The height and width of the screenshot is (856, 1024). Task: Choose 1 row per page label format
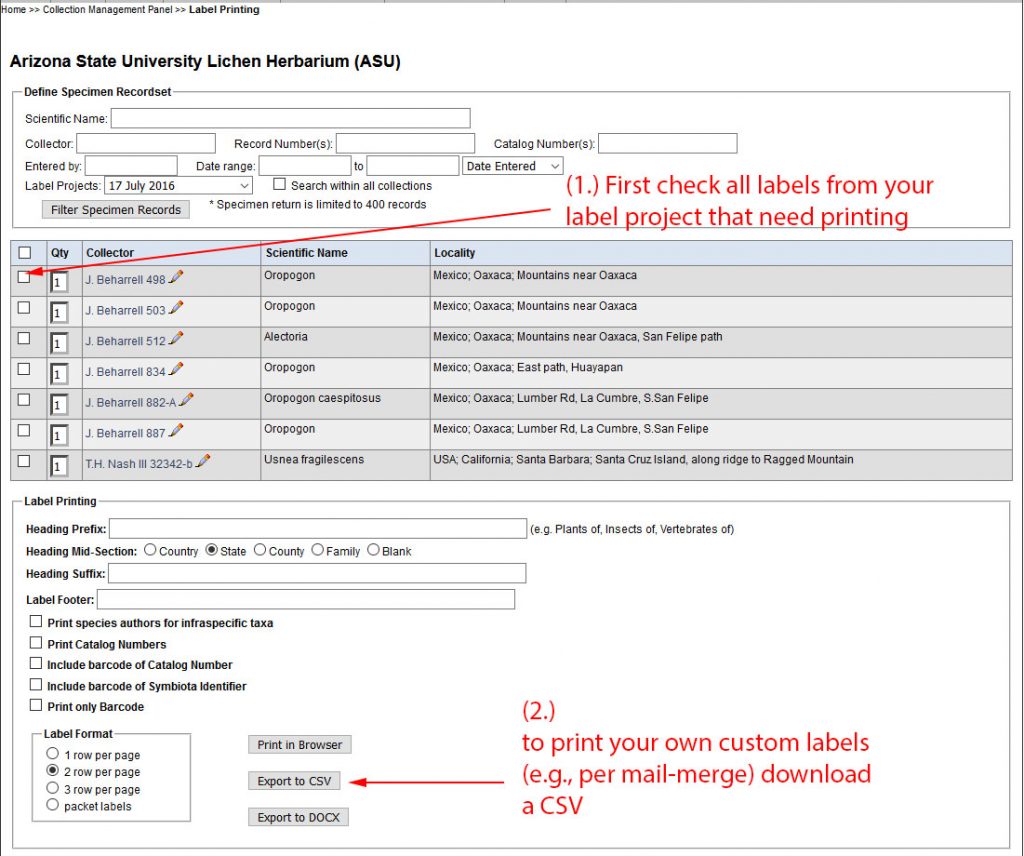[53, 753]
